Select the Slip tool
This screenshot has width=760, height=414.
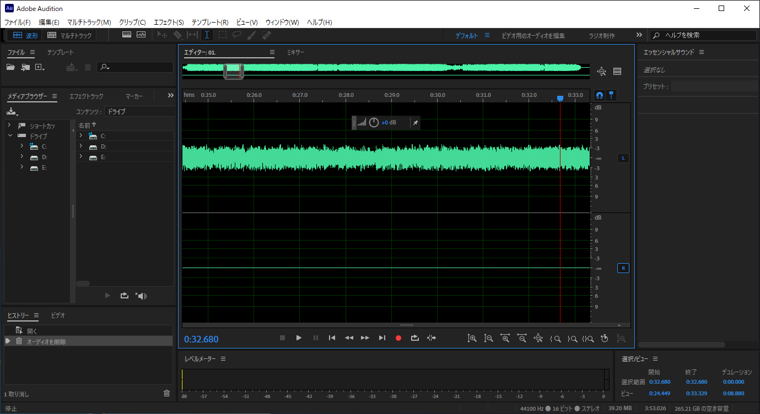(x=192, y=35)
